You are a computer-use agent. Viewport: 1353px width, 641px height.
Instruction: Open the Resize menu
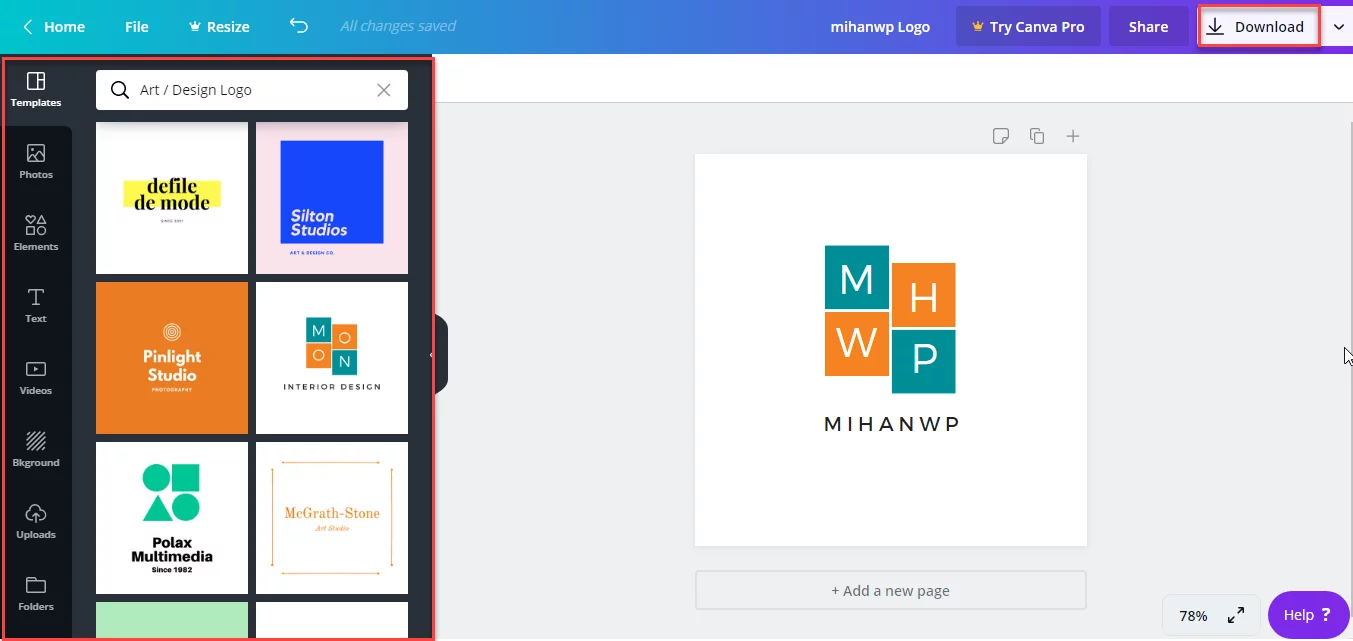[x=219, y=26]
